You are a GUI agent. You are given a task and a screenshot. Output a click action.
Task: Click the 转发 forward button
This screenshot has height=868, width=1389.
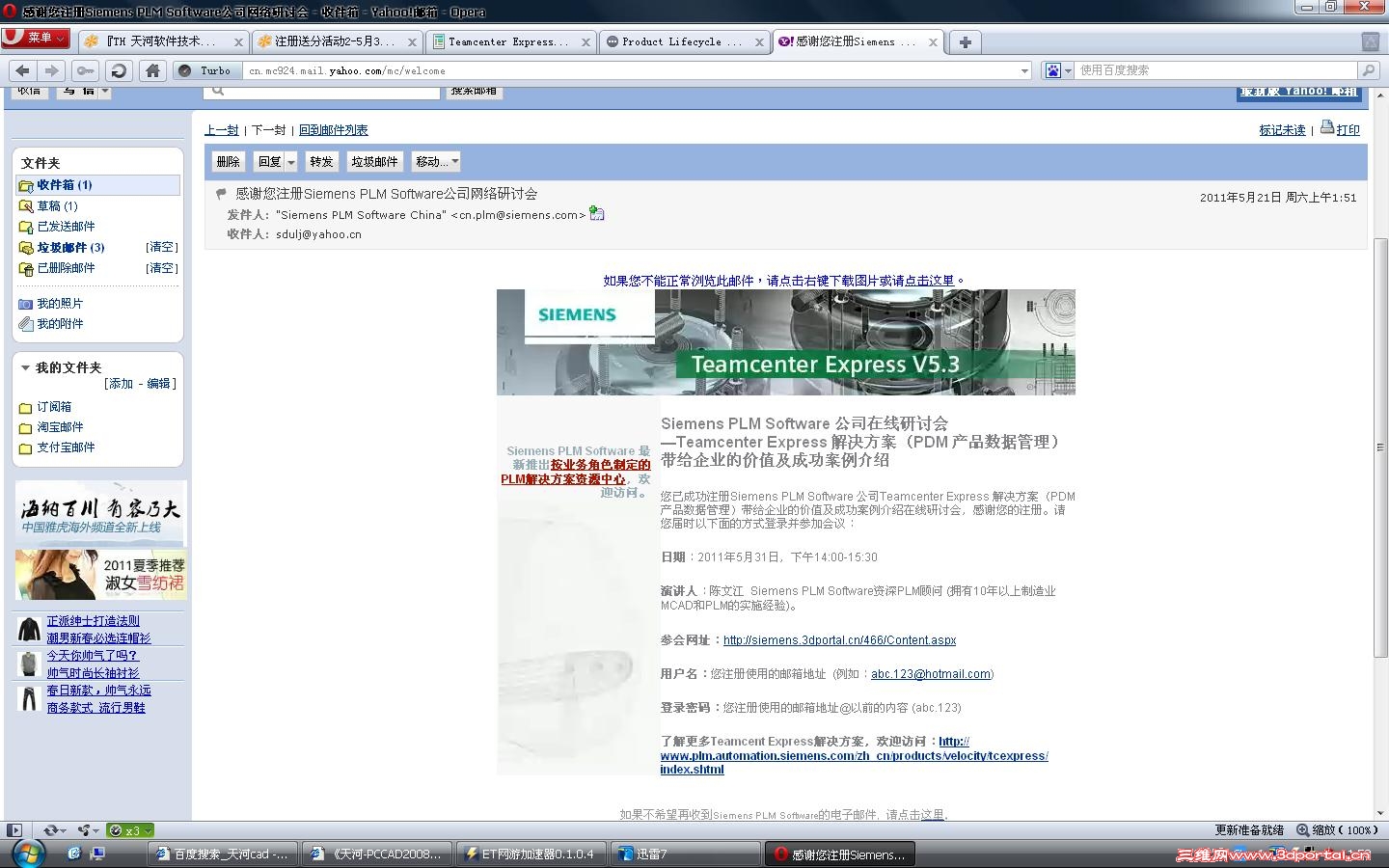click(x=321, y=161)
